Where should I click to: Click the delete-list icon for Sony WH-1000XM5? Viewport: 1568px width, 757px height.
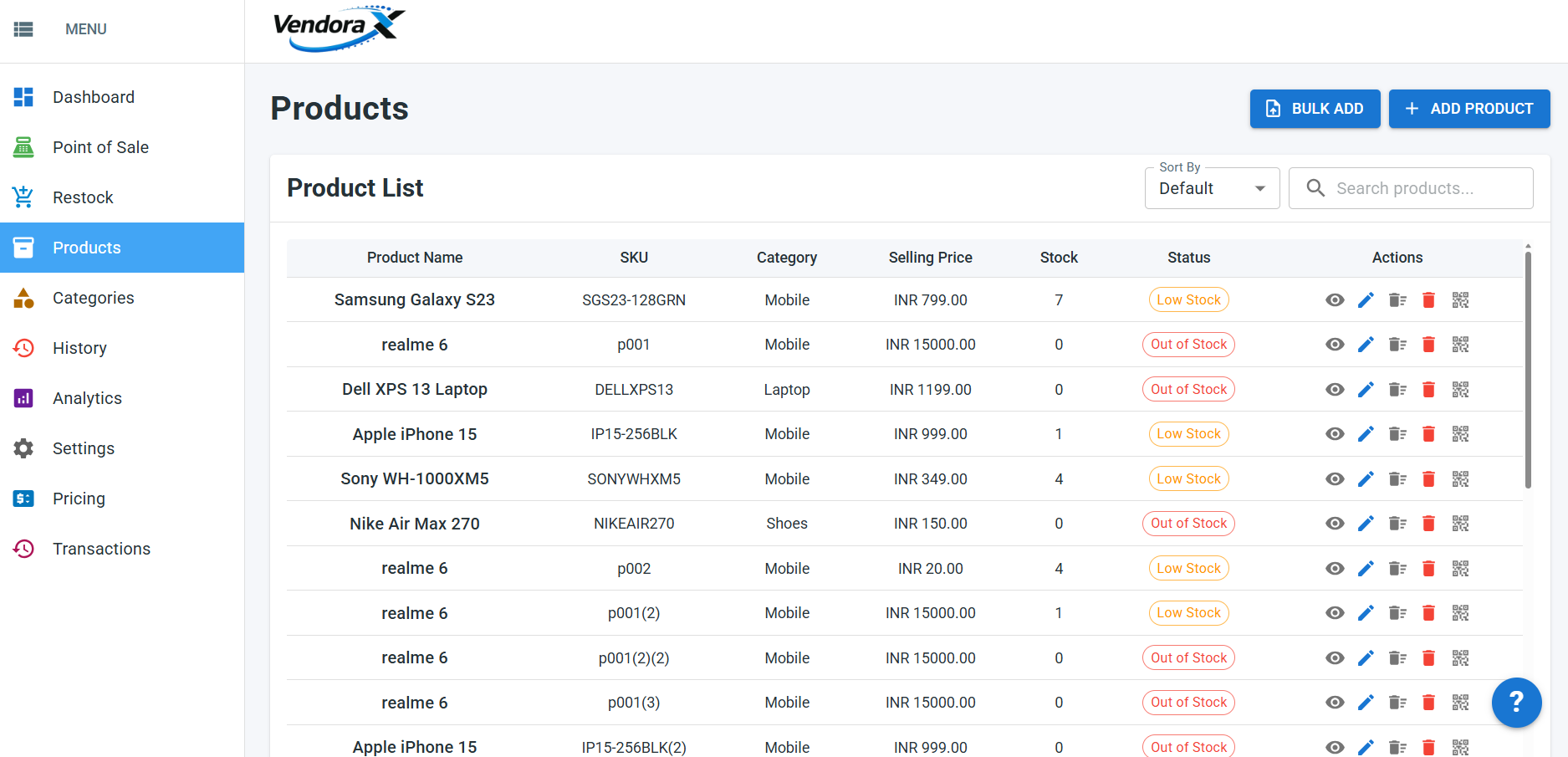click(1397, 479)
